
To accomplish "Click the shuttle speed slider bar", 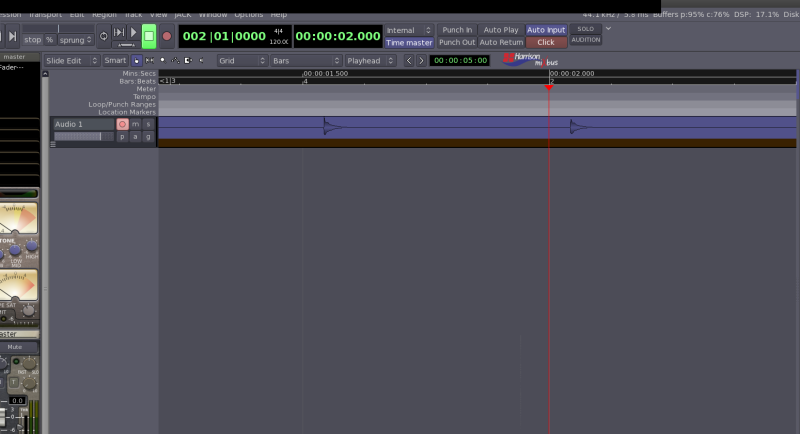I will tap(58, 29).
